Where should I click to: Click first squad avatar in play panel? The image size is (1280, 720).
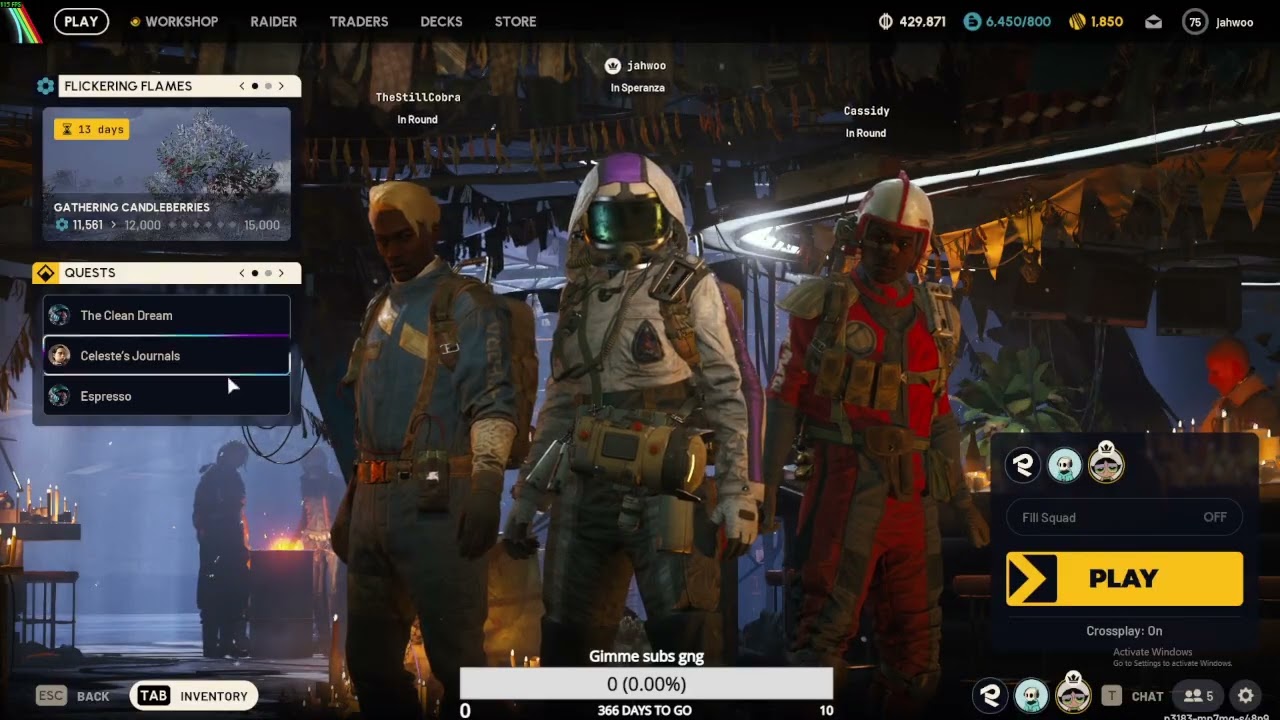pos(1022,465)
